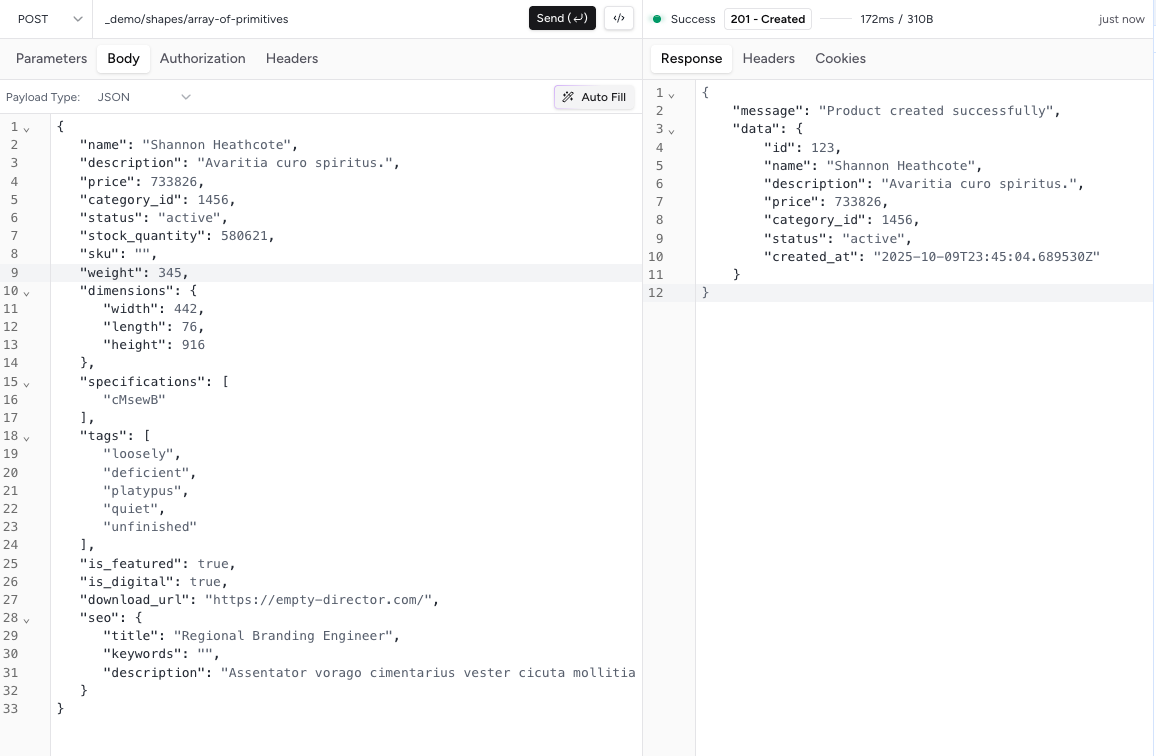The height and width of the screenshot is (756, 1156).
Task: Click the Auto Fill button
Action: tap(594, 97)
